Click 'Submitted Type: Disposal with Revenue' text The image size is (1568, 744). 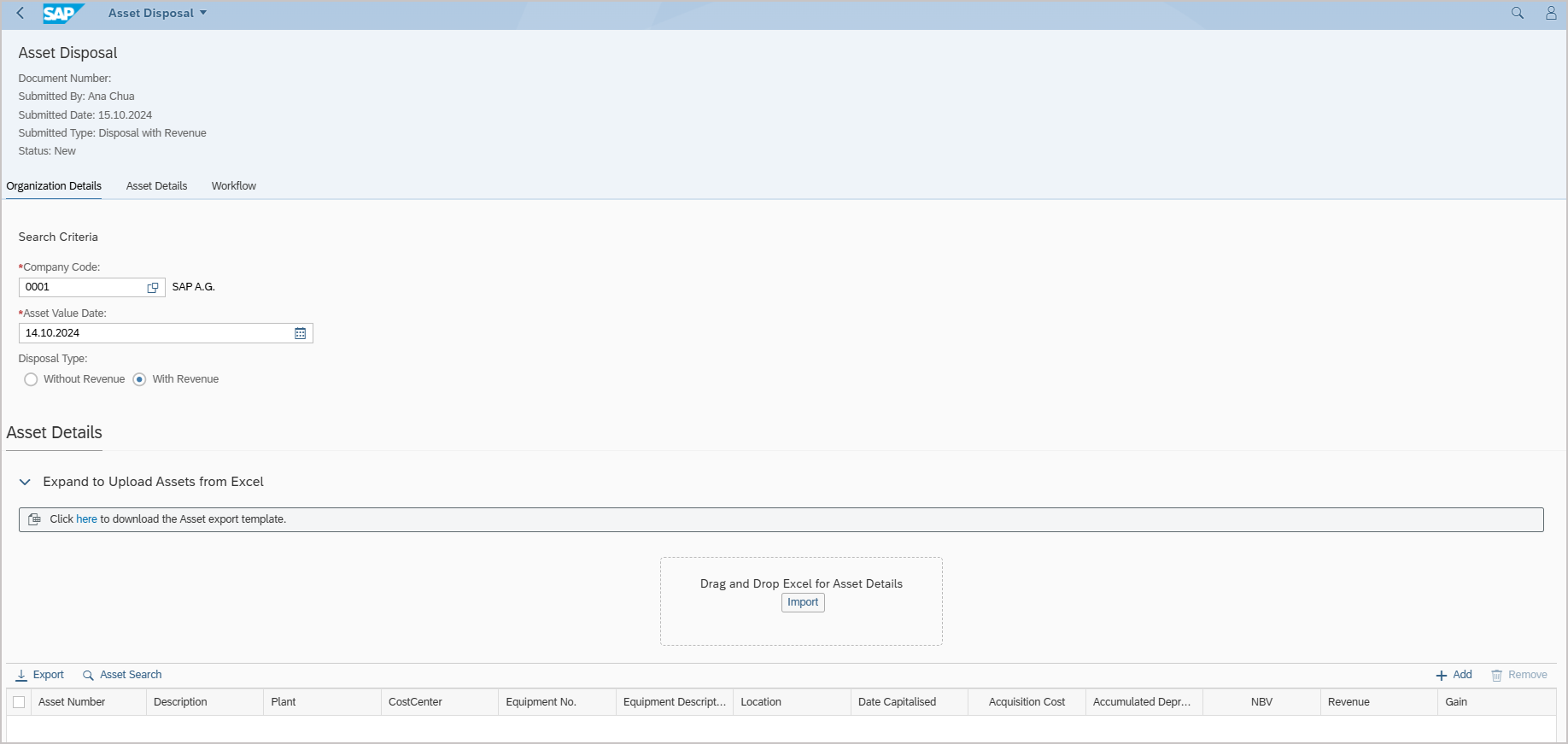(x=113, y=133)
